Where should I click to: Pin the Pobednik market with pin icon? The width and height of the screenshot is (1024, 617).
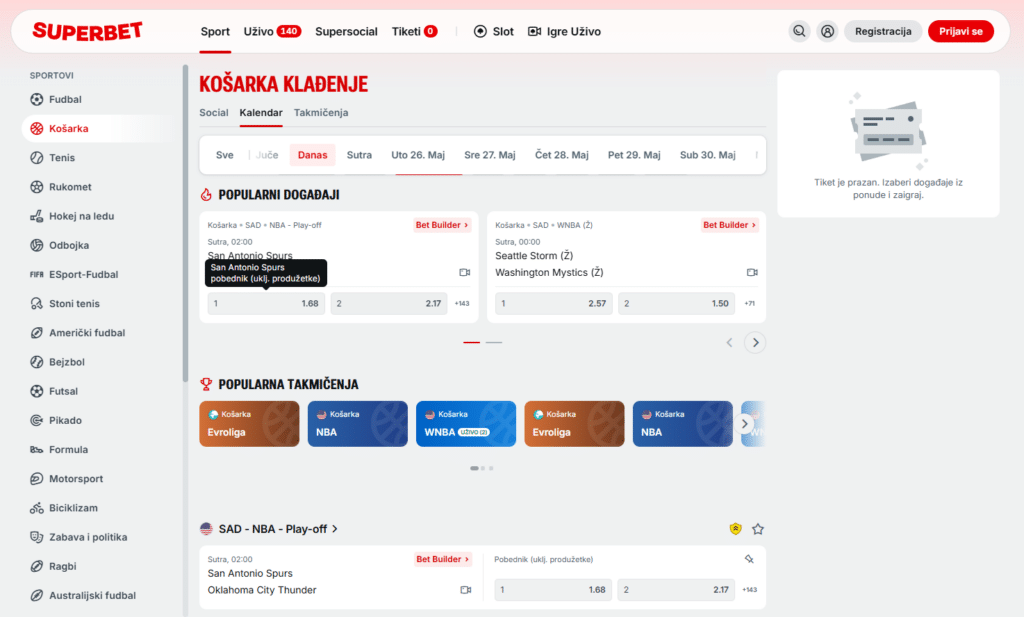[x=749, y=559]
